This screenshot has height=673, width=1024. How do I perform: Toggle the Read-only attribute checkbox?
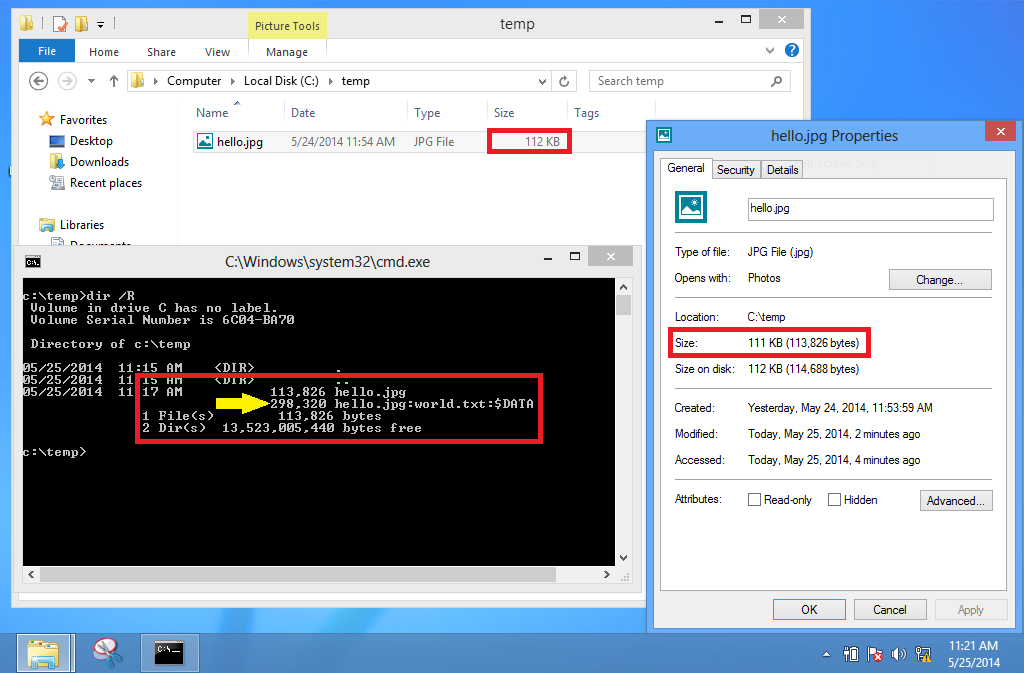[x=754, y=499]
